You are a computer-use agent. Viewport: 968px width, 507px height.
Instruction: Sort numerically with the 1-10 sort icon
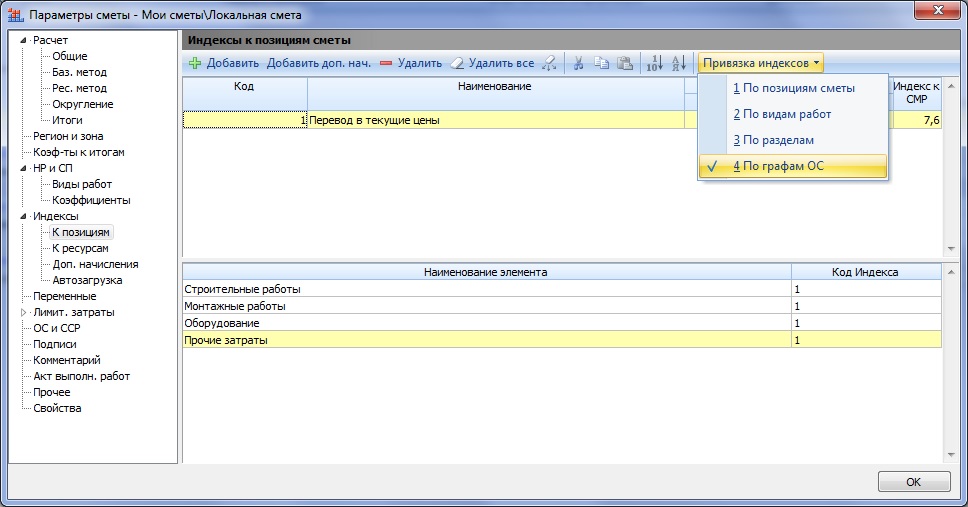(654, 63)
